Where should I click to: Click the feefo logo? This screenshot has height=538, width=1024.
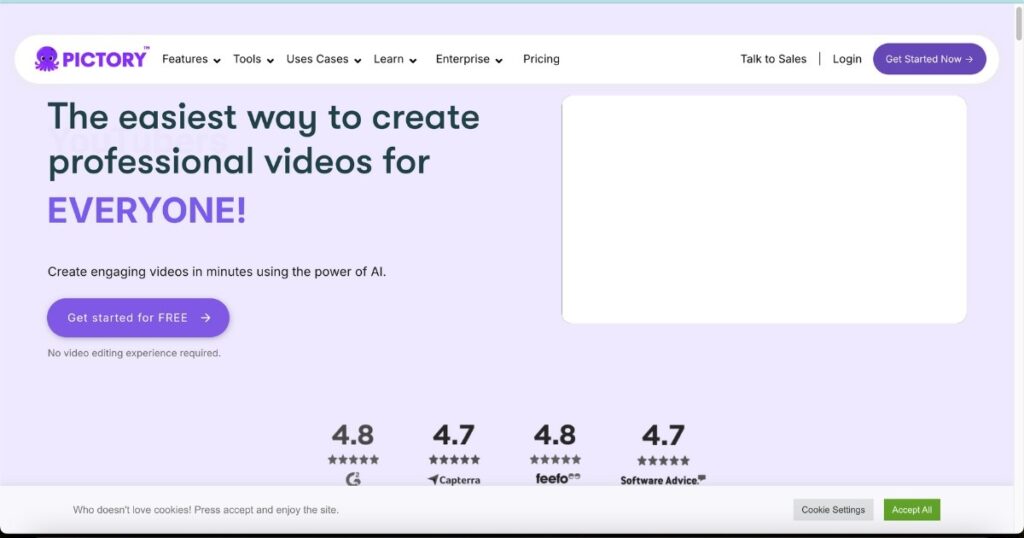coord(557,479)
